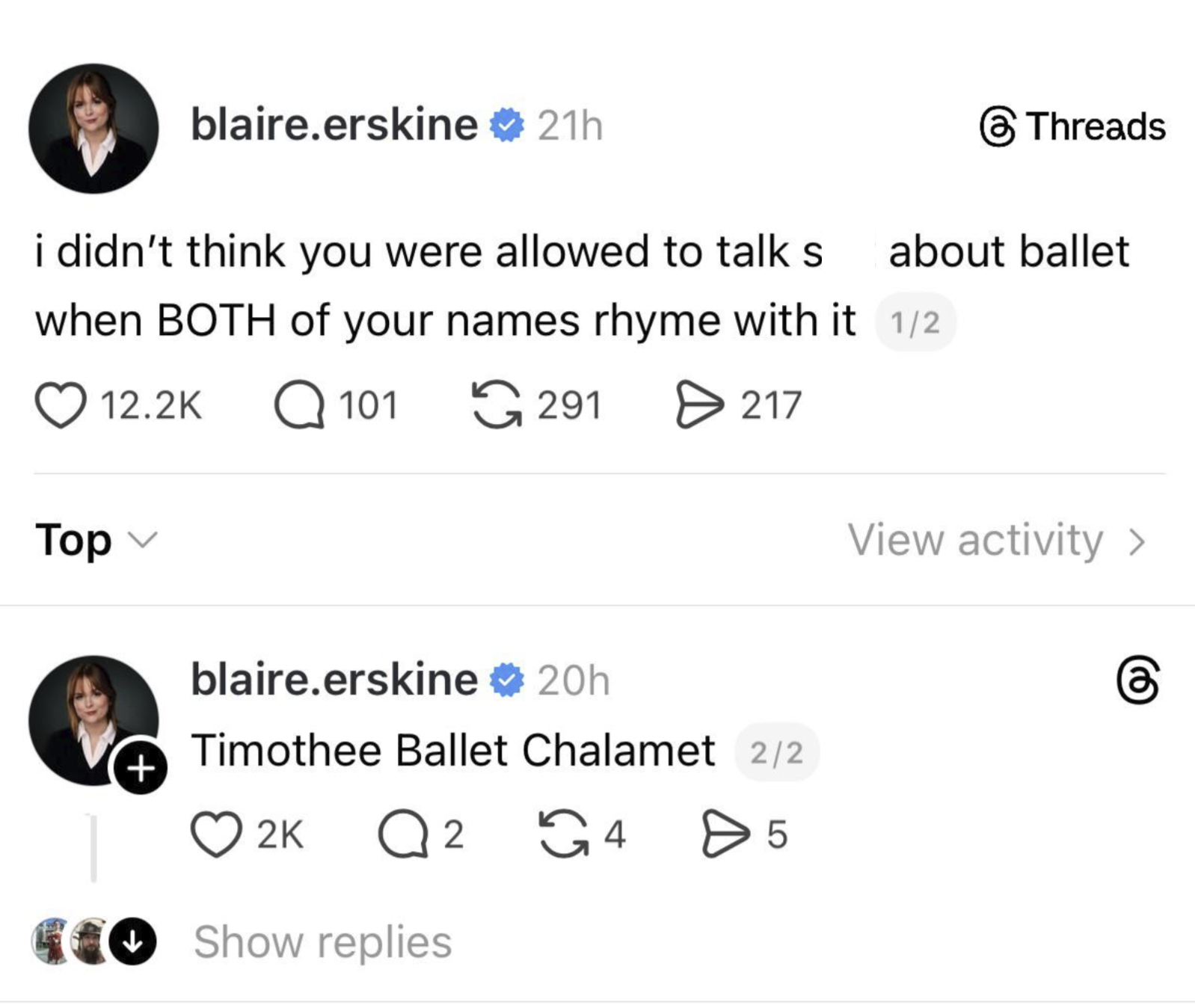View the top post's profile picture
The height and width of the screenshot is (1008, 1195).
pos(93,128)
